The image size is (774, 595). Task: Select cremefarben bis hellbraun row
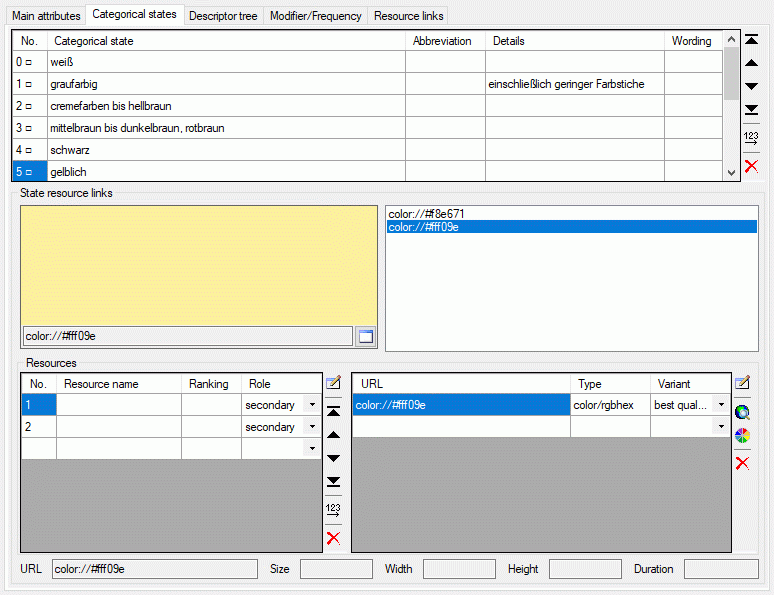367,106
